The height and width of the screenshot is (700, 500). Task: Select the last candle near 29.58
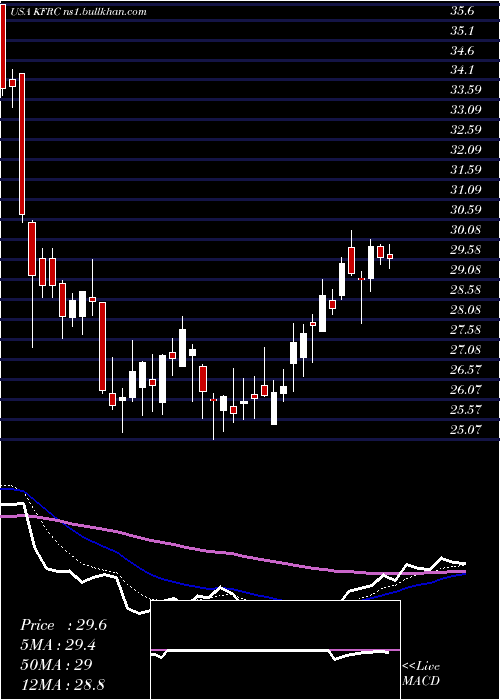coord(390,257)
